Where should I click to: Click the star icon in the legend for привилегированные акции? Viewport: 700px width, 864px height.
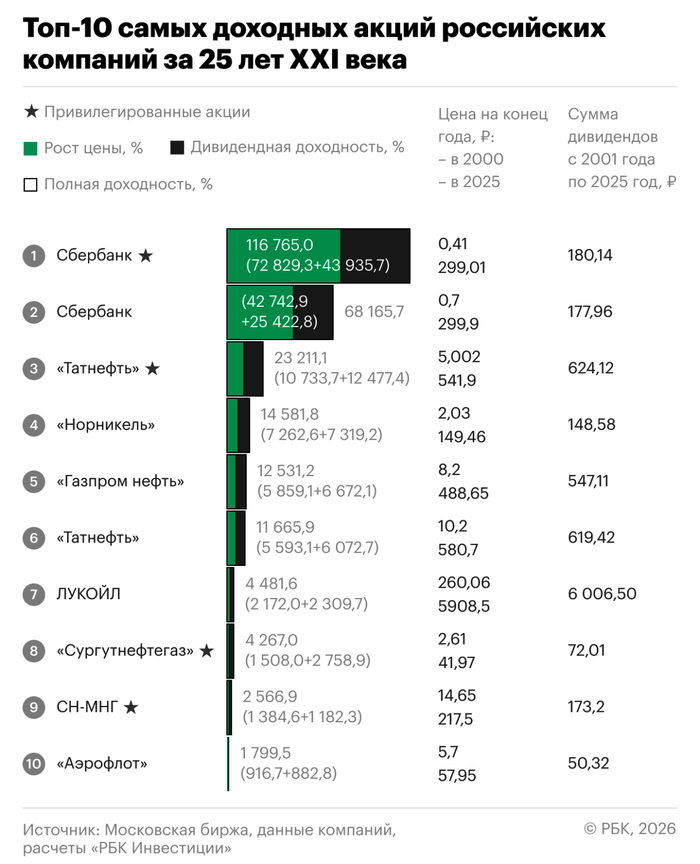coord(30,112)
